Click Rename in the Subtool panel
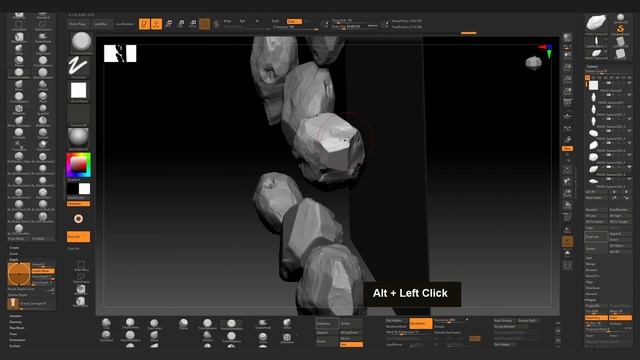The image size is (640, 360). (596, 210)
